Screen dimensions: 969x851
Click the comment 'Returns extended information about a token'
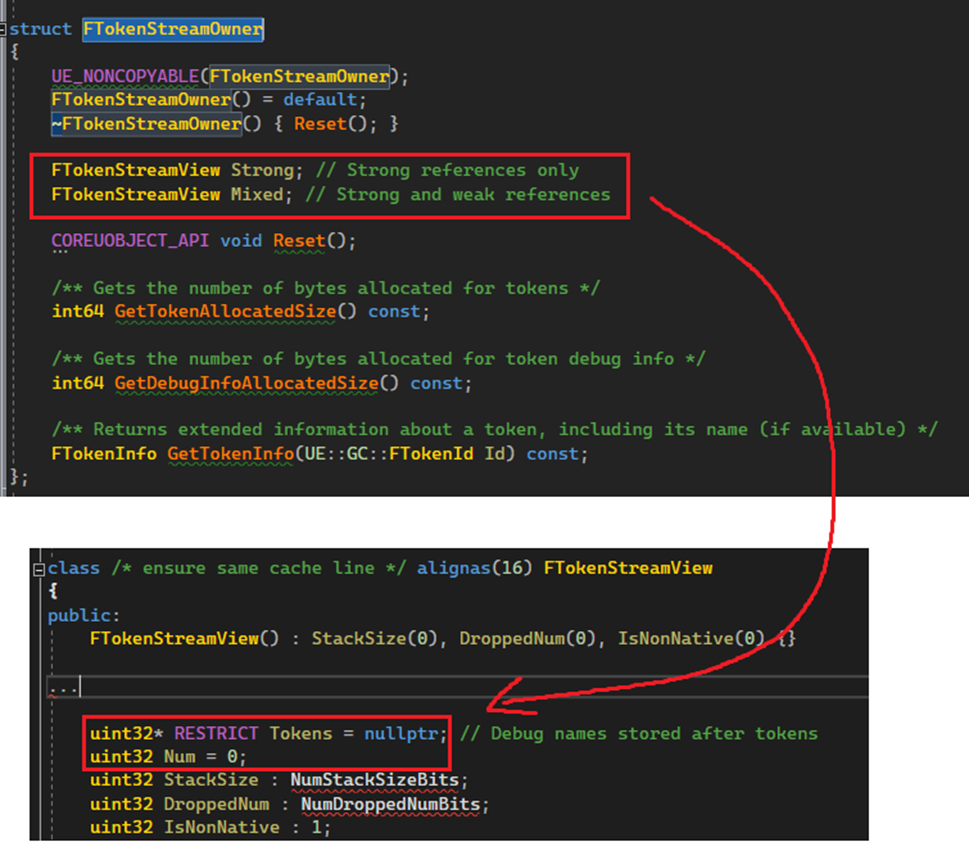coord(494,430)
